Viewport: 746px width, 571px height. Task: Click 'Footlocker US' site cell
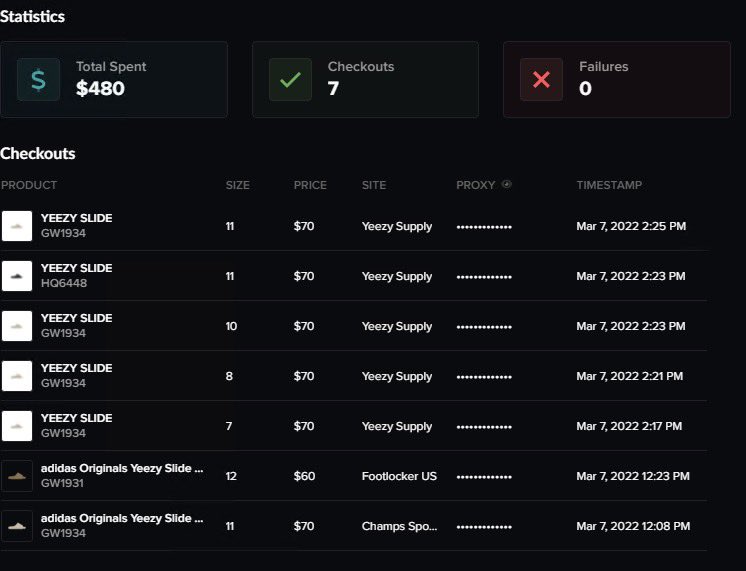pyautogui.click(x=399, y=476)
